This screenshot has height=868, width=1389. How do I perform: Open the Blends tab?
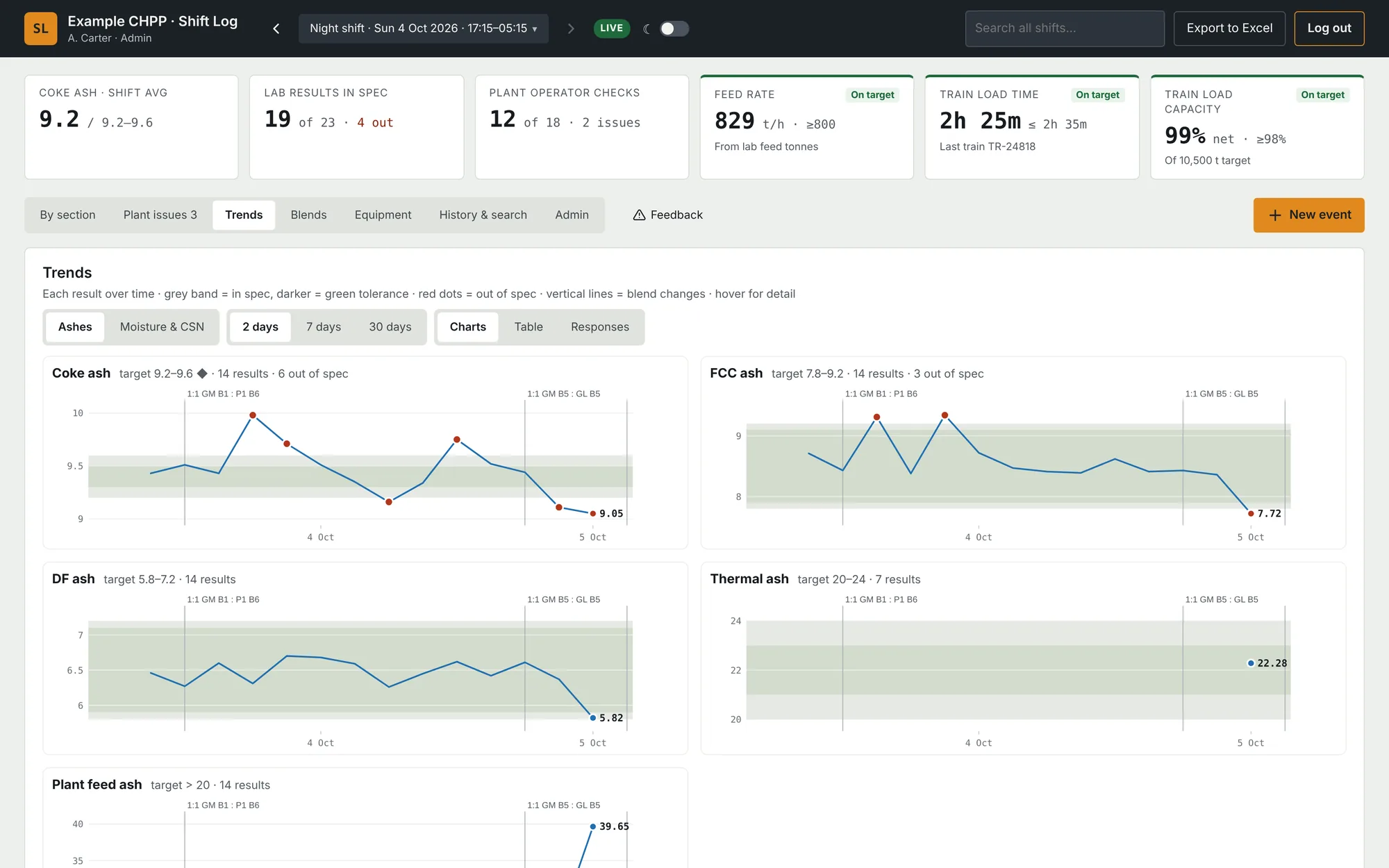[x=308, y=215]
